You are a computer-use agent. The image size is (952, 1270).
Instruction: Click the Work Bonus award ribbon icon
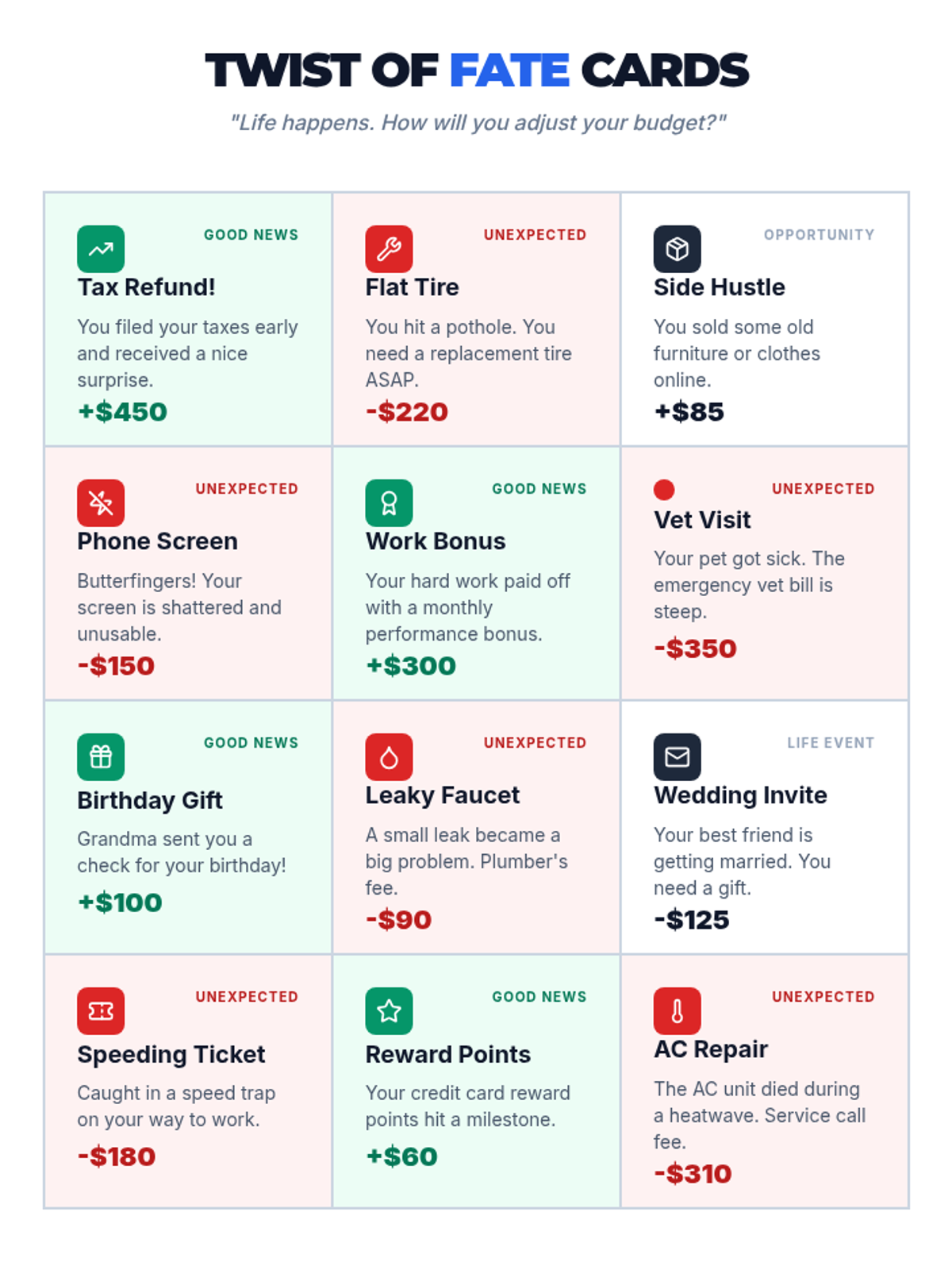point(389,503)
